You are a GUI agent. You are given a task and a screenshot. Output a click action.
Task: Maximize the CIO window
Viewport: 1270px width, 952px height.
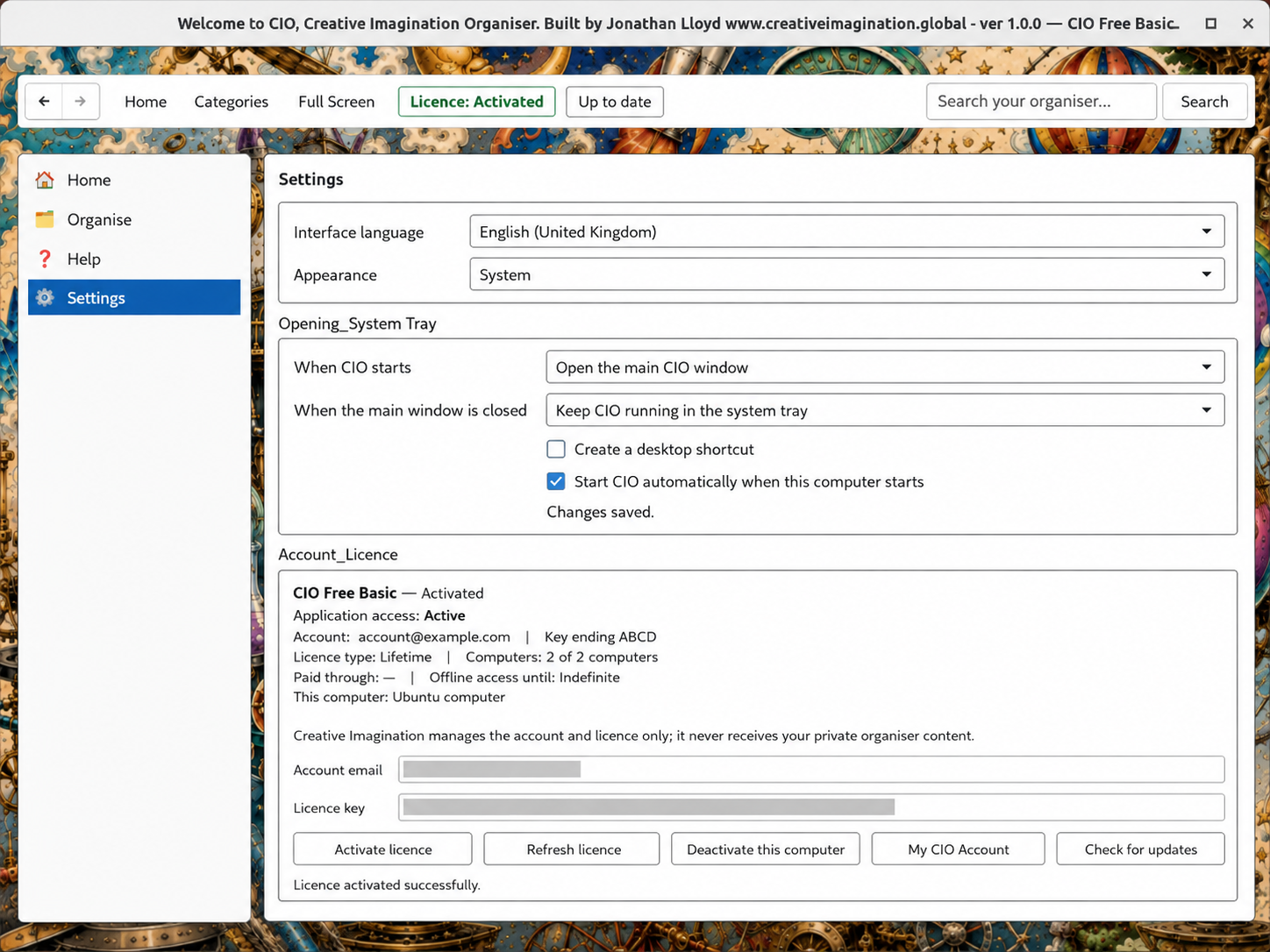point(1210,24)
